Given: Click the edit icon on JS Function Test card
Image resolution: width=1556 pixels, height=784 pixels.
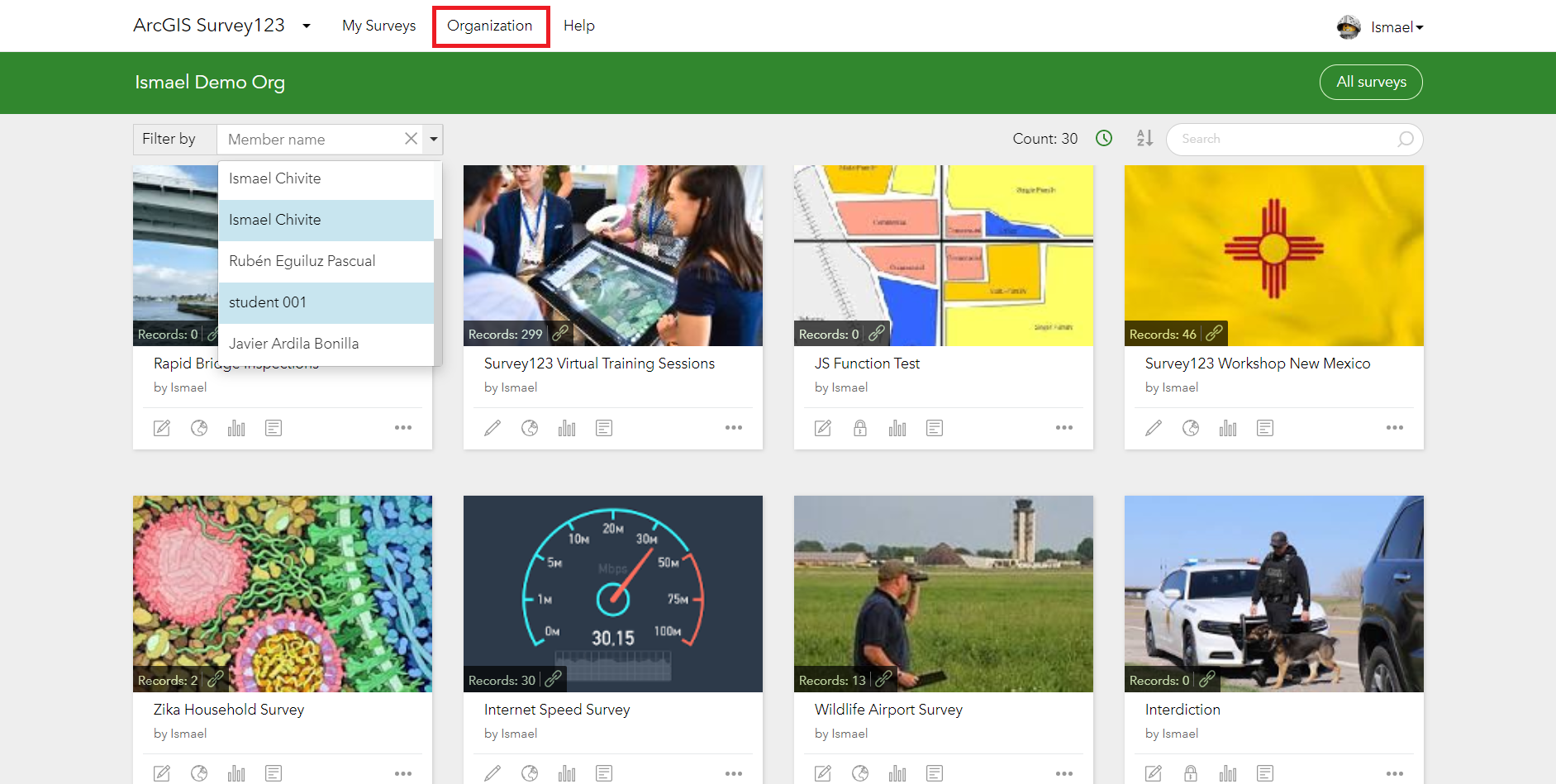Looking at the screenshot, I should pos(823,428).
